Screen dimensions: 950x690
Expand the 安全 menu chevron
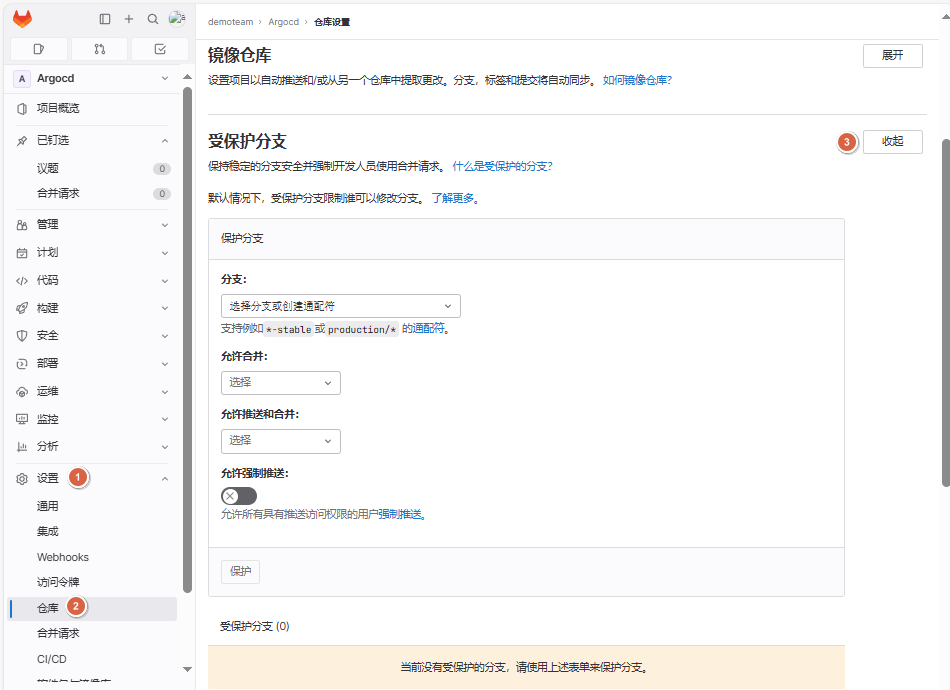[165, 336]
